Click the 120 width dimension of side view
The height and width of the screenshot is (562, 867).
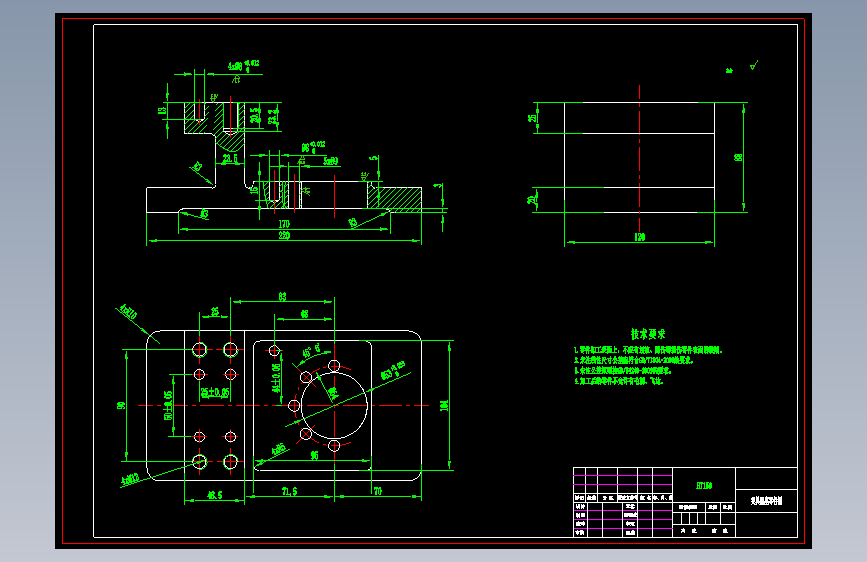(640, 237)
